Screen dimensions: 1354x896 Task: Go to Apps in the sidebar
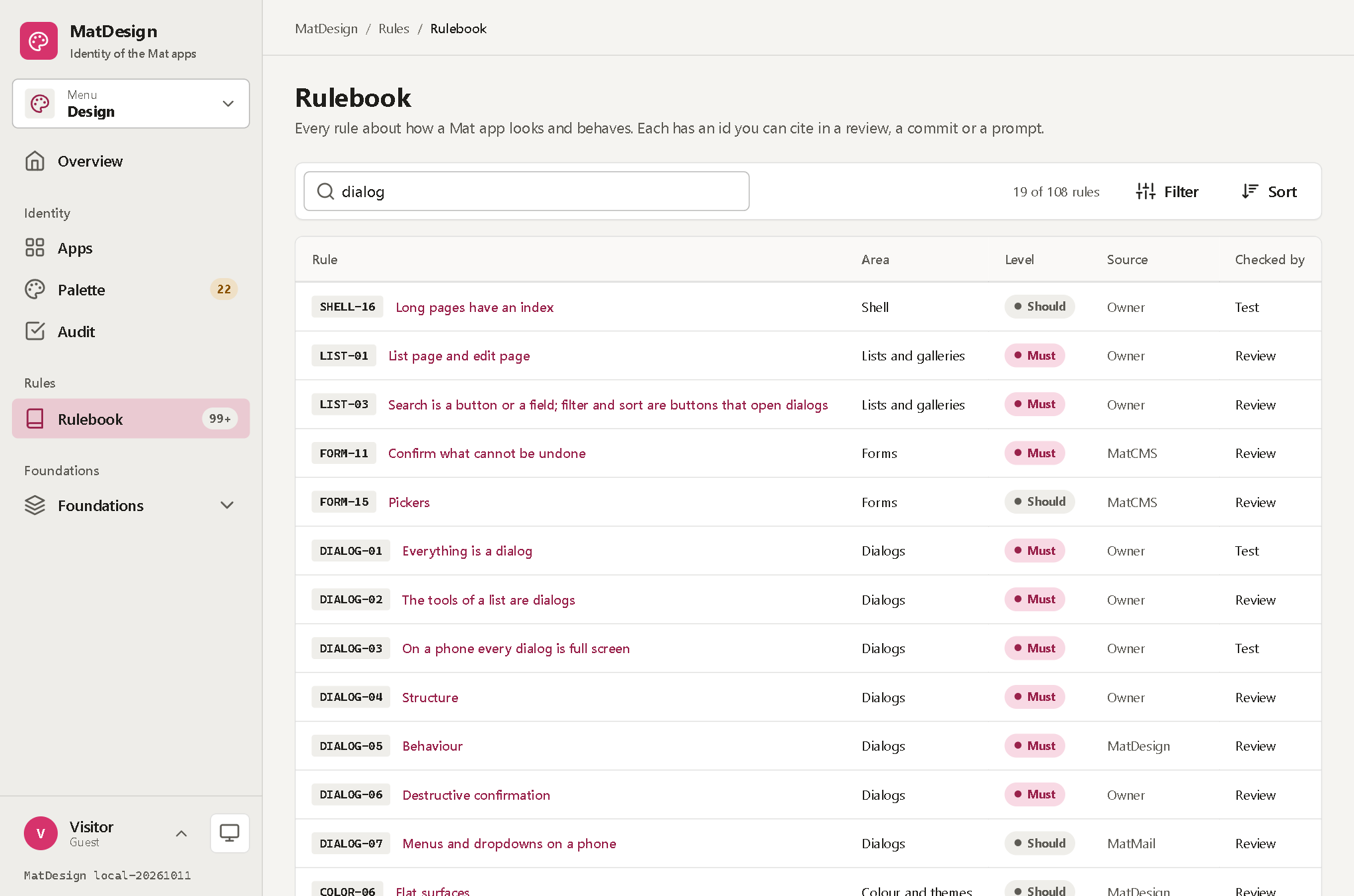[x=131, y=248]
